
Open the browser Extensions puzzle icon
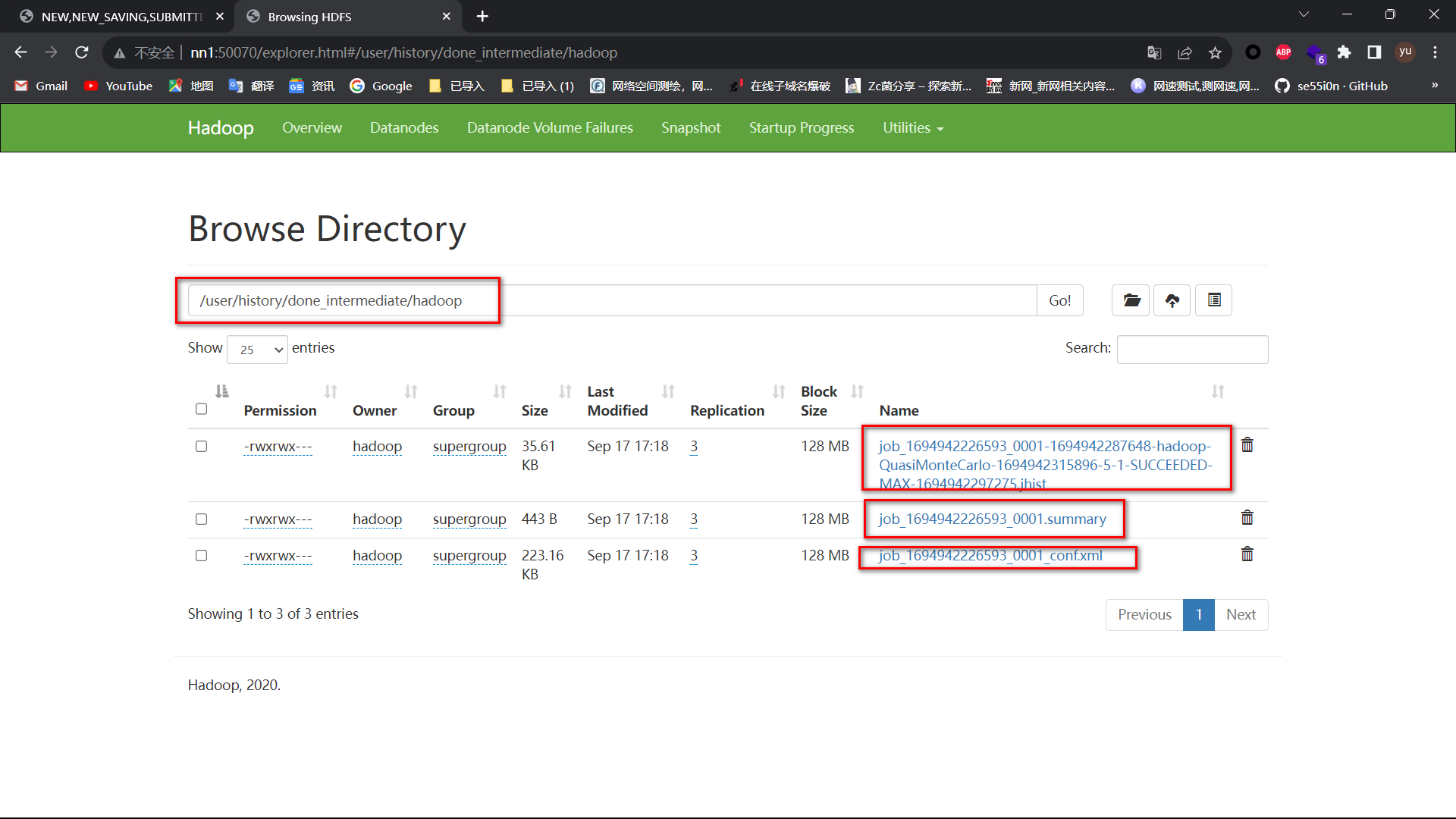coord(1344,52)
